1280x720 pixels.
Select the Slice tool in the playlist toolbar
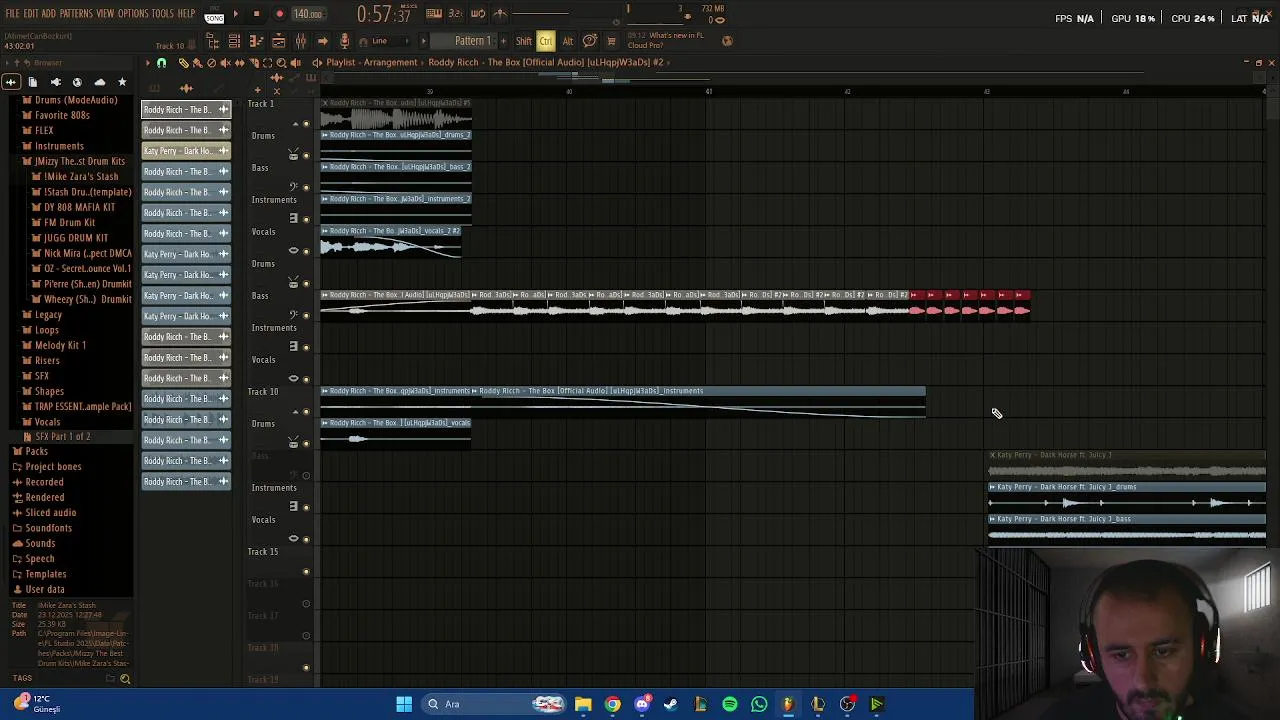tap(253, 63)
